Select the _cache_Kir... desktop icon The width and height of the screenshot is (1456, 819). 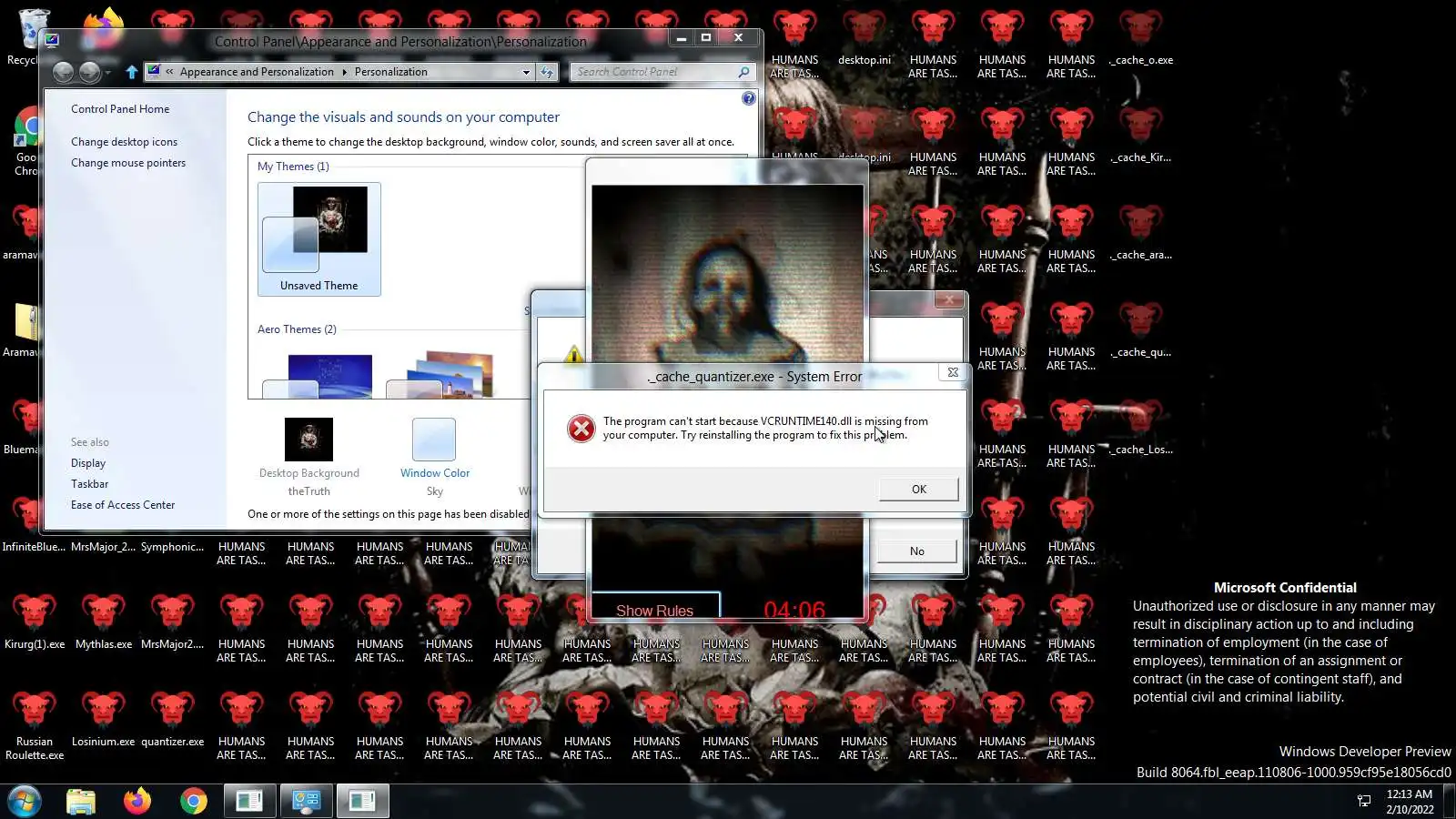(1141, 136)
